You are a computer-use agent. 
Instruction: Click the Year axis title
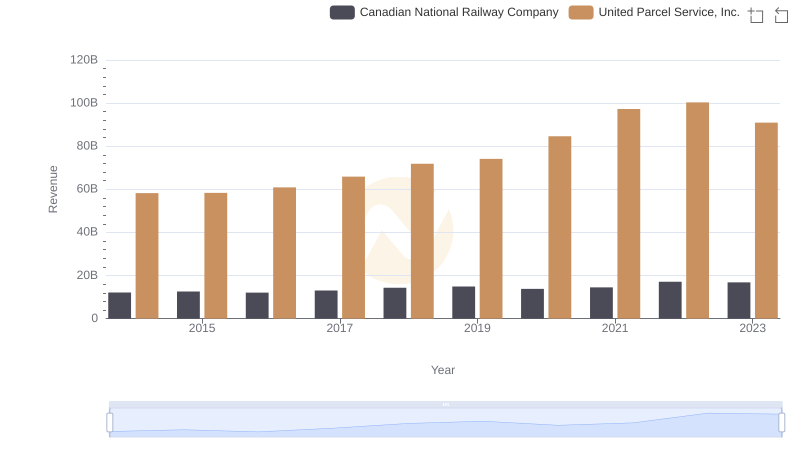pyautogui.click(x=443, y=370)
